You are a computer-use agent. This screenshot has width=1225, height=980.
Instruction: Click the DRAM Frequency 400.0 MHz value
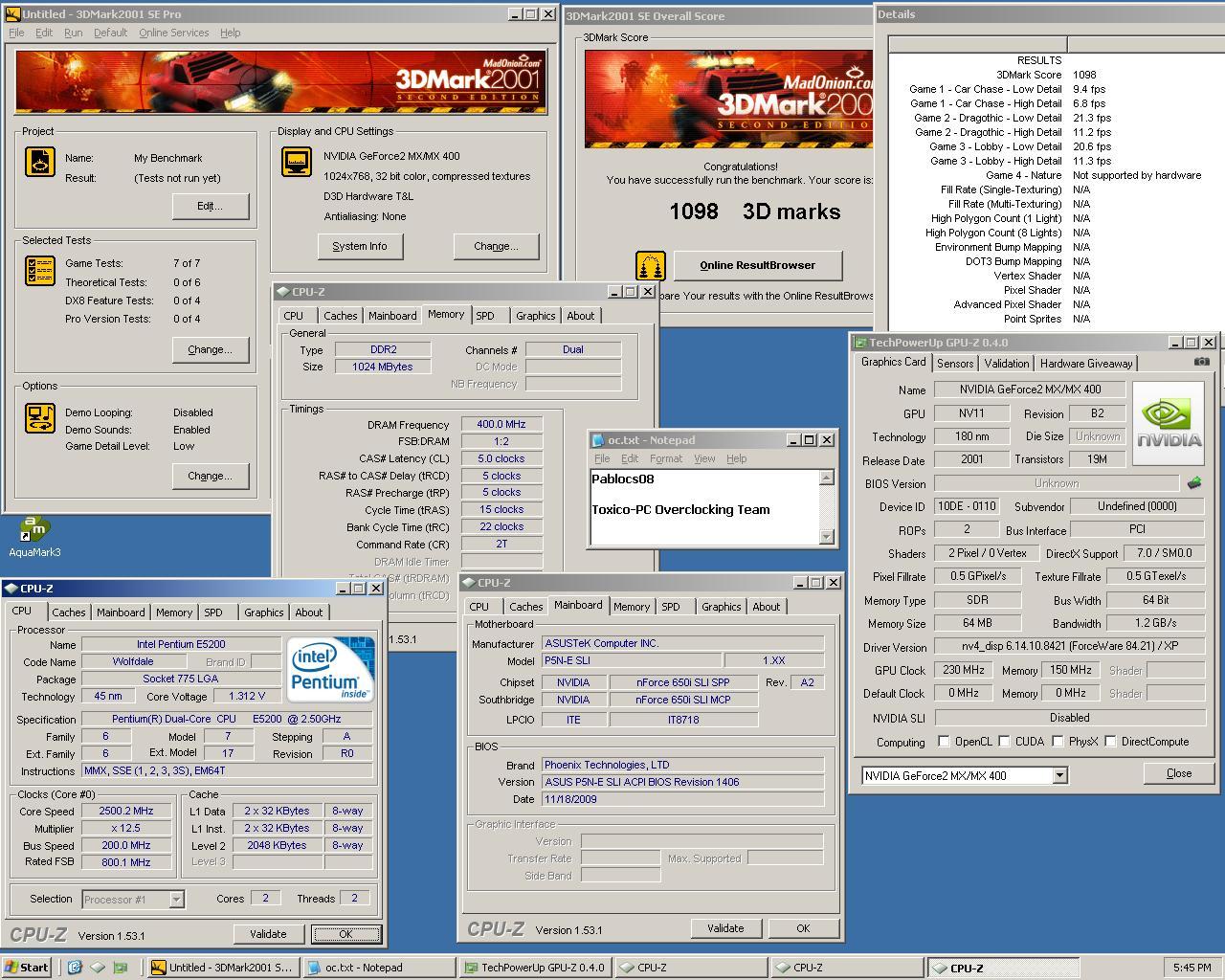click(501, 424)
